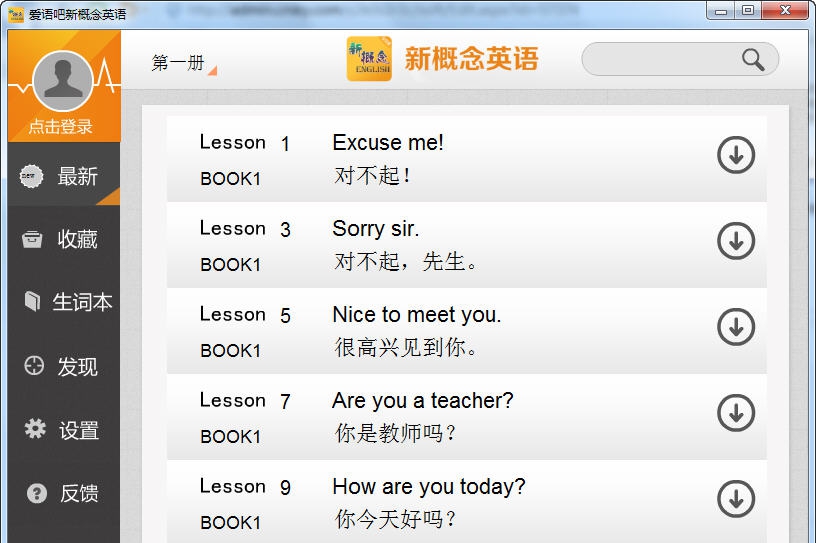Open the 最新 sidebar tab
The width and height of the screenshot is (816, 543).
pyautogui.click(x=64, y=175)
